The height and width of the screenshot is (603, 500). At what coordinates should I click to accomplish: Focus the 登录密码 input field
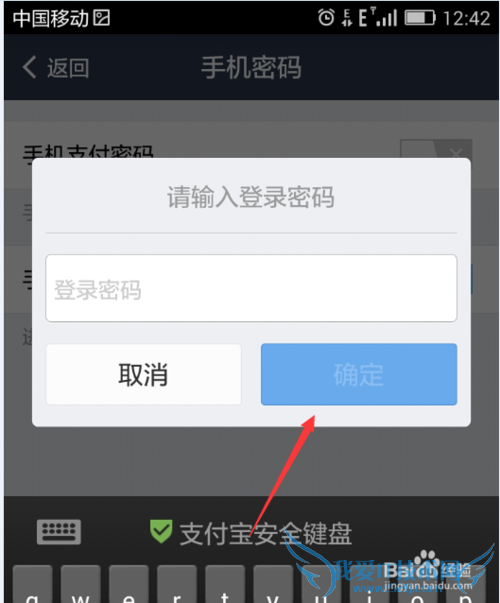(251, 288)
